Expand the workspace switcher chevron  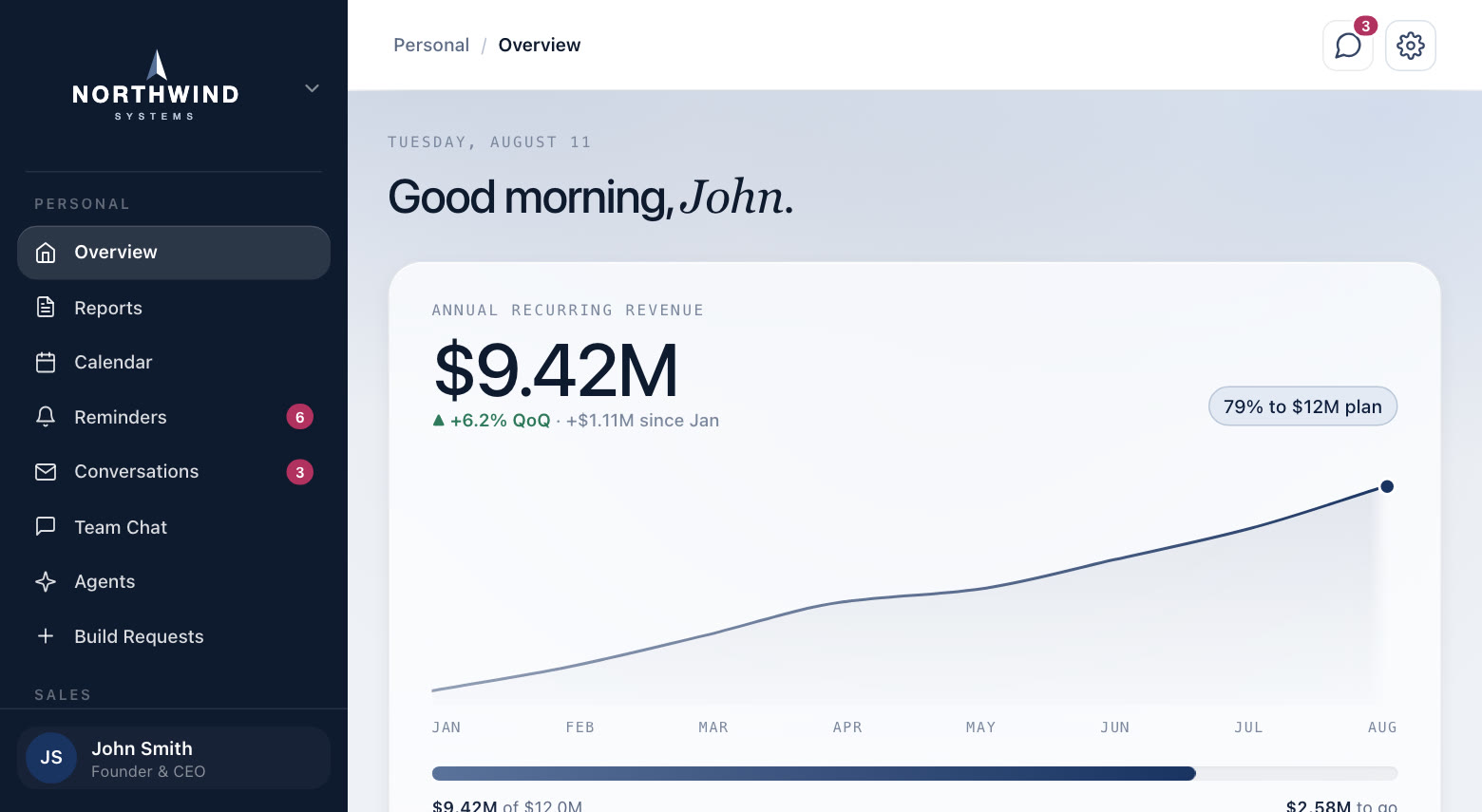point(312,88)
